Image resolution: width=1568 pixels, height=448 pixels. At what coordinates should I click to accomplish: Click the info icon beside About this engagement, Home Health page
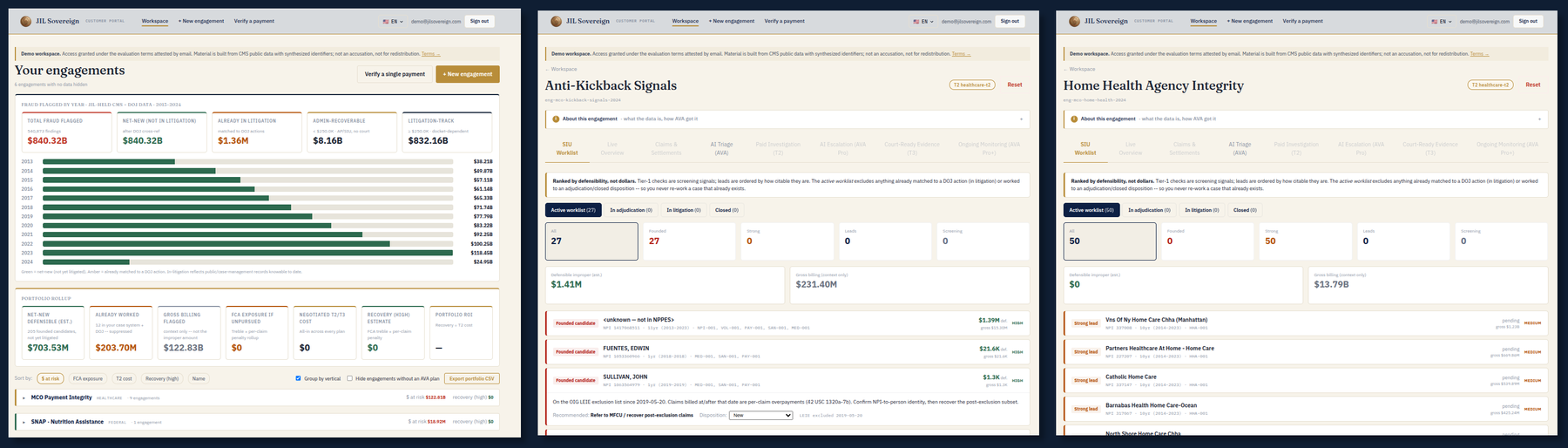coord(1075,119)
